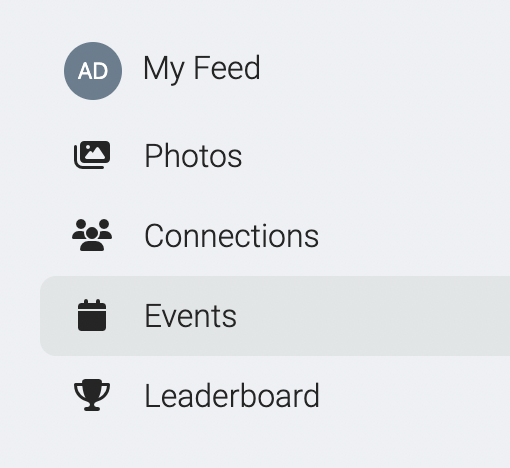Select the highlighted Events menu item

tap(275, 316)
